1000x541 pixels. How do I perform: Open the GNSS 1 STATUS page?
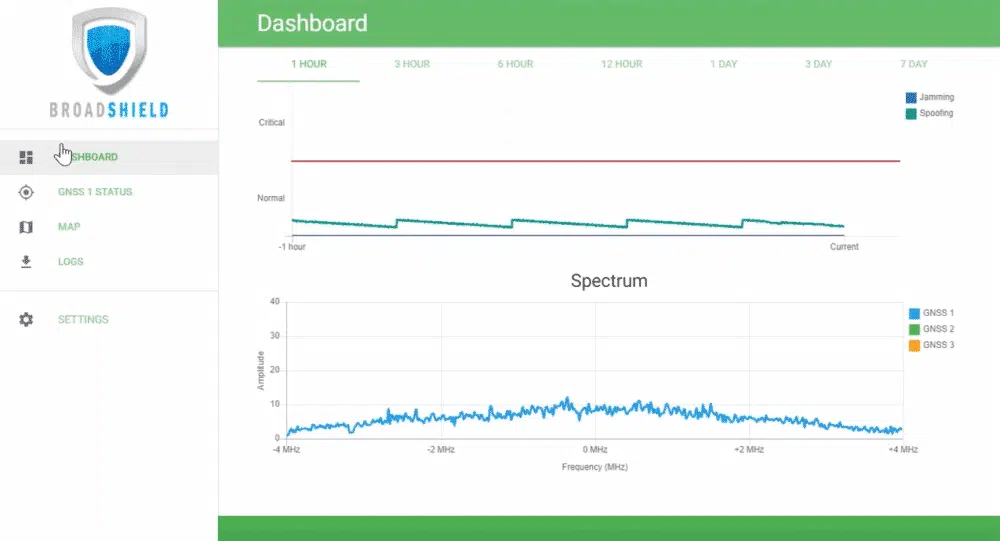[x=95, y=192]
